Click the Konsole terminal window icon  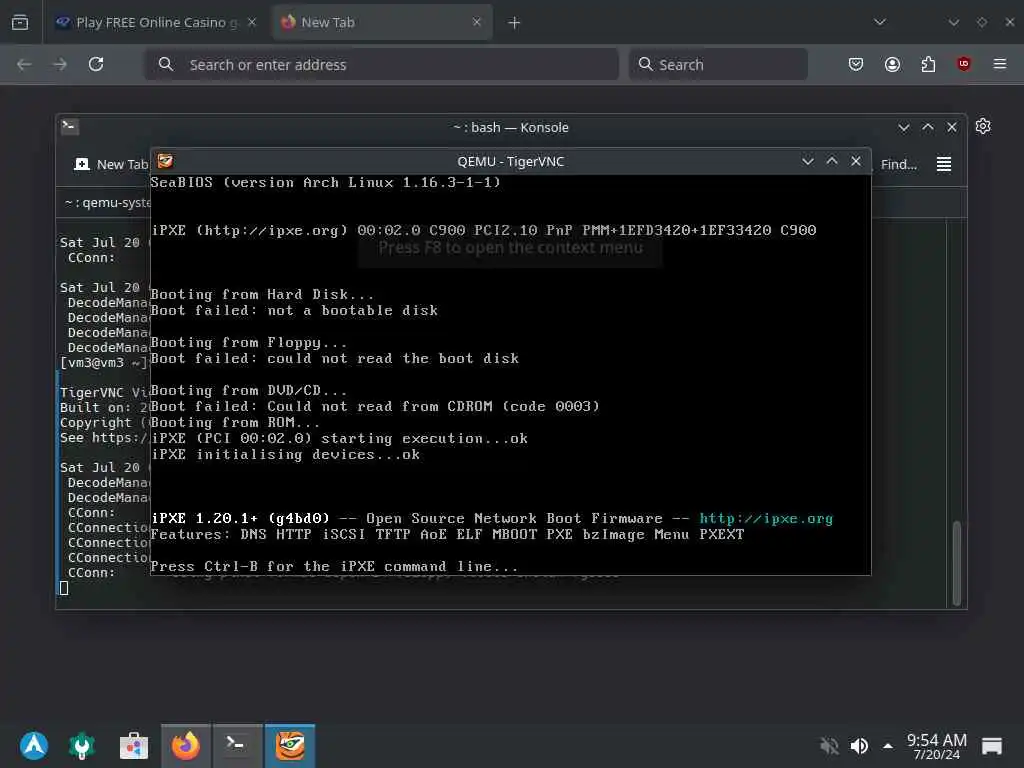(70, 126)
